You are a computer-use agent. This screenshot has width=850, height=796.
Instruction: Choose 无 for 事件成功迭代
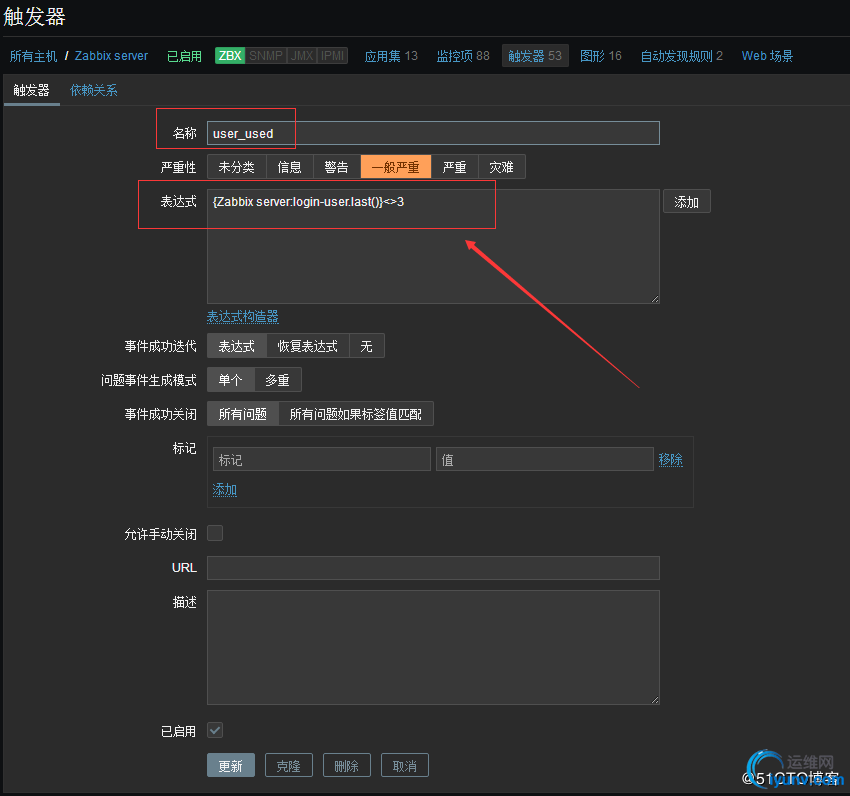point(366,346)
